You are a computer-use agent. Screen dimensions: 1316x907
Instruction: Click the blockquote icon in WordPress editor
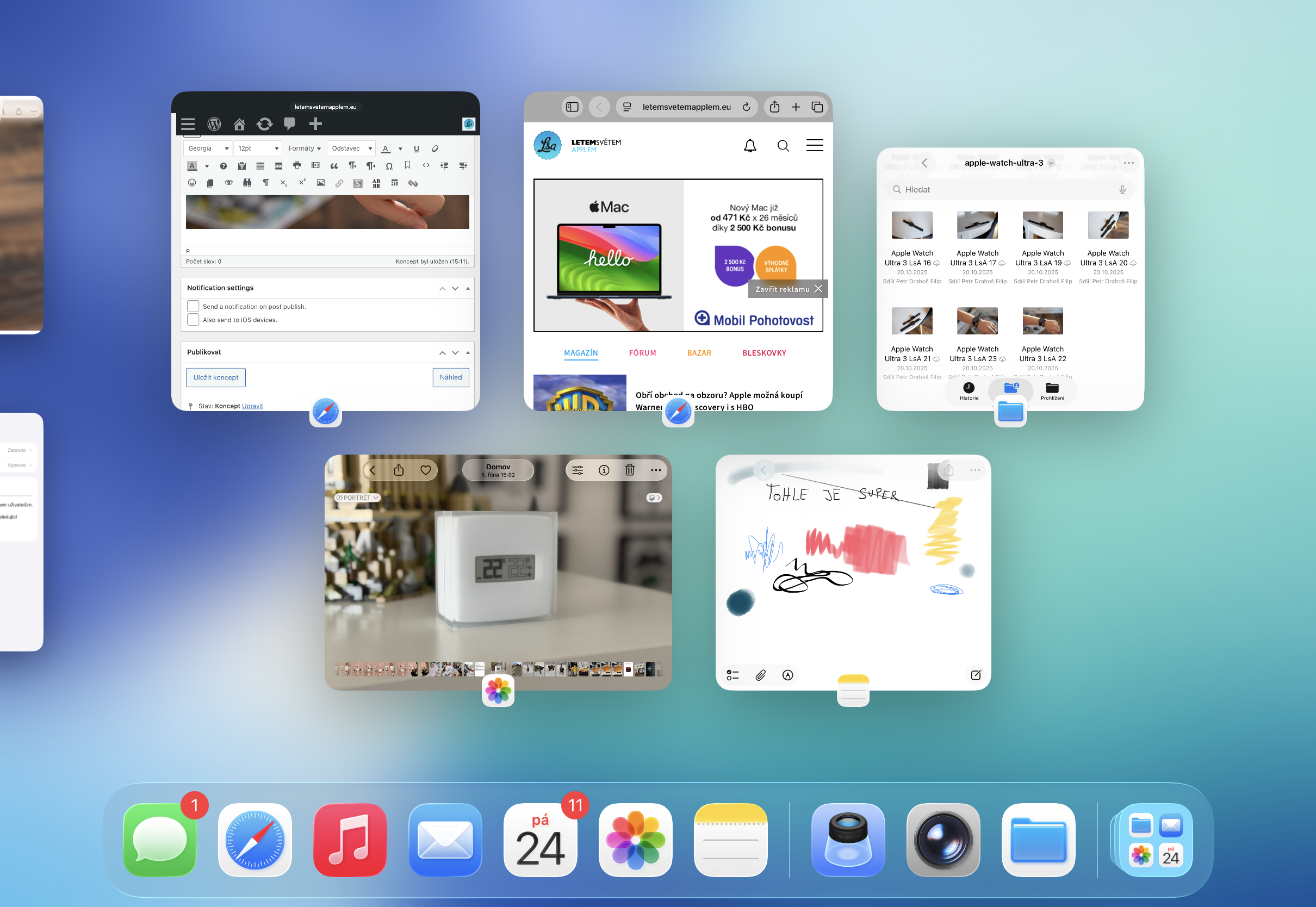tap(334, 166)
